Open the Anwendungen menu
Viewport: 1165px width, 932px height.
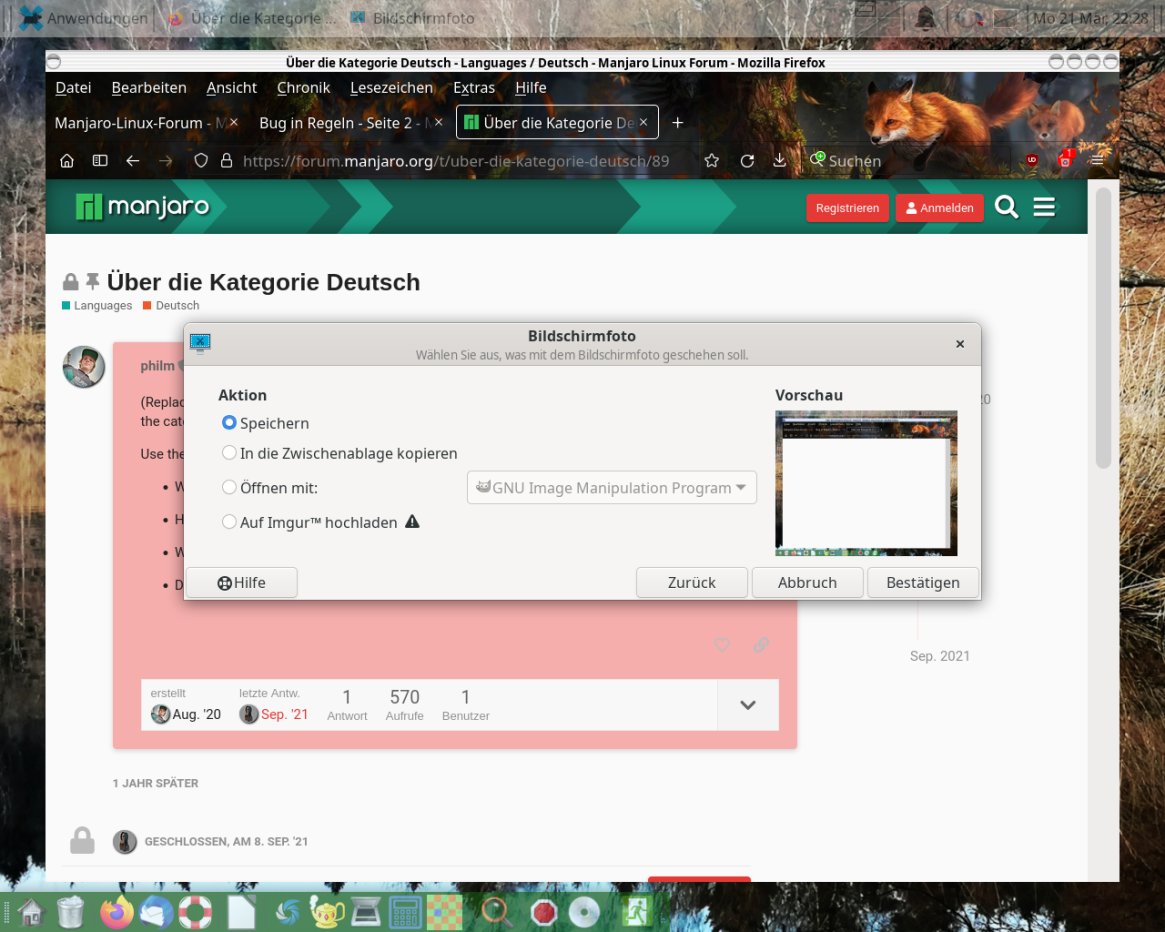(x=84, y=18)
